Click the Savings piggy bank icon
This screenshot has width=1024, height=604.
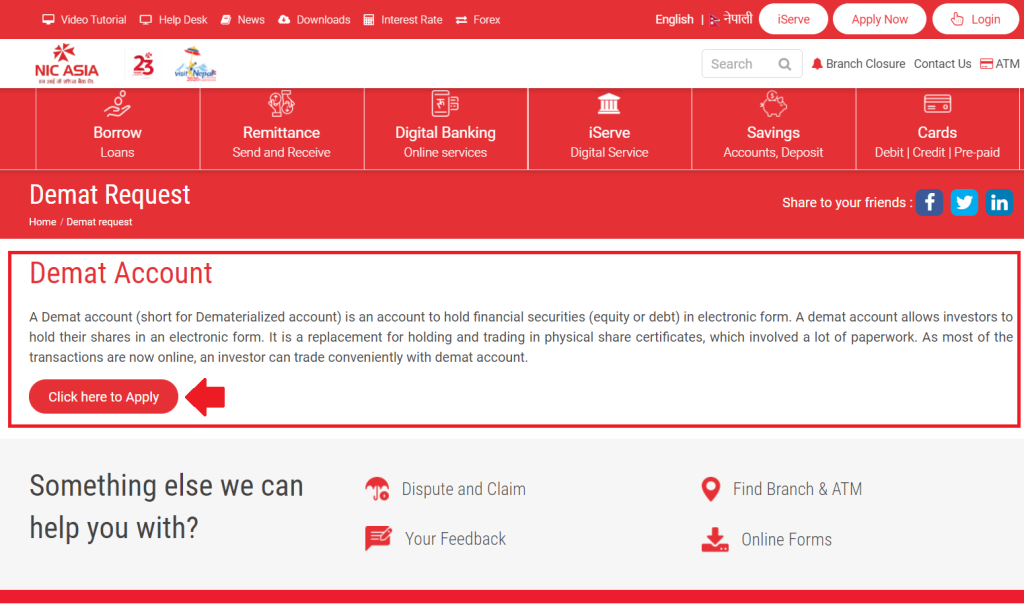[x=773, y=104]
